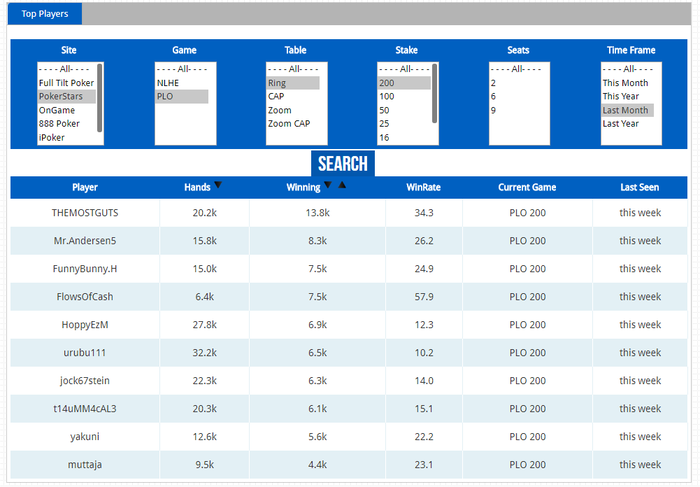Image resolution: width=700 pixels, height=487 pixels.
Task: Choose All option in Game list
Action: tap(182, 69)
